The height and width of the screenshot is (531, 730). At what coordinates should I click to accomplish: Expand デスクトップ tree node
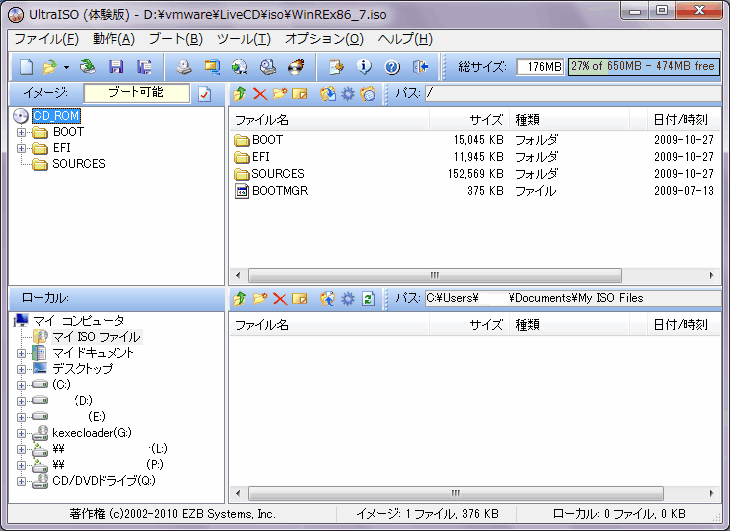[21, 370]
